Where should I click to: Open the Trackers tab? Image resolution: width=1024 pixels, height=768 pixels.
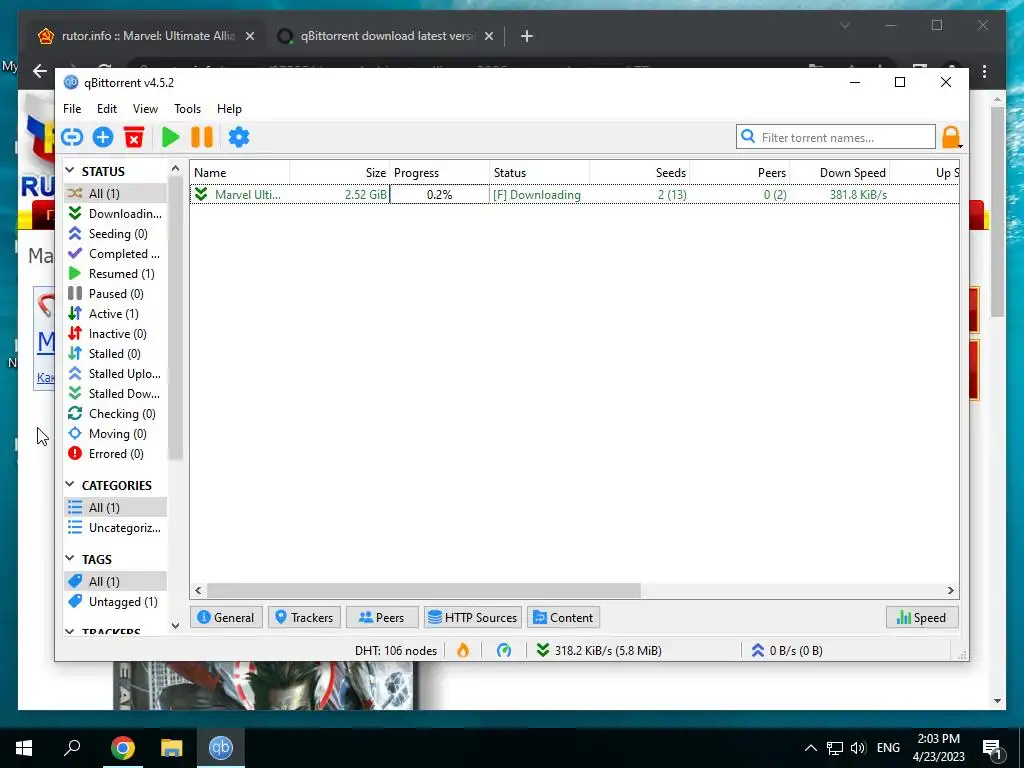[x=304, y=617]
